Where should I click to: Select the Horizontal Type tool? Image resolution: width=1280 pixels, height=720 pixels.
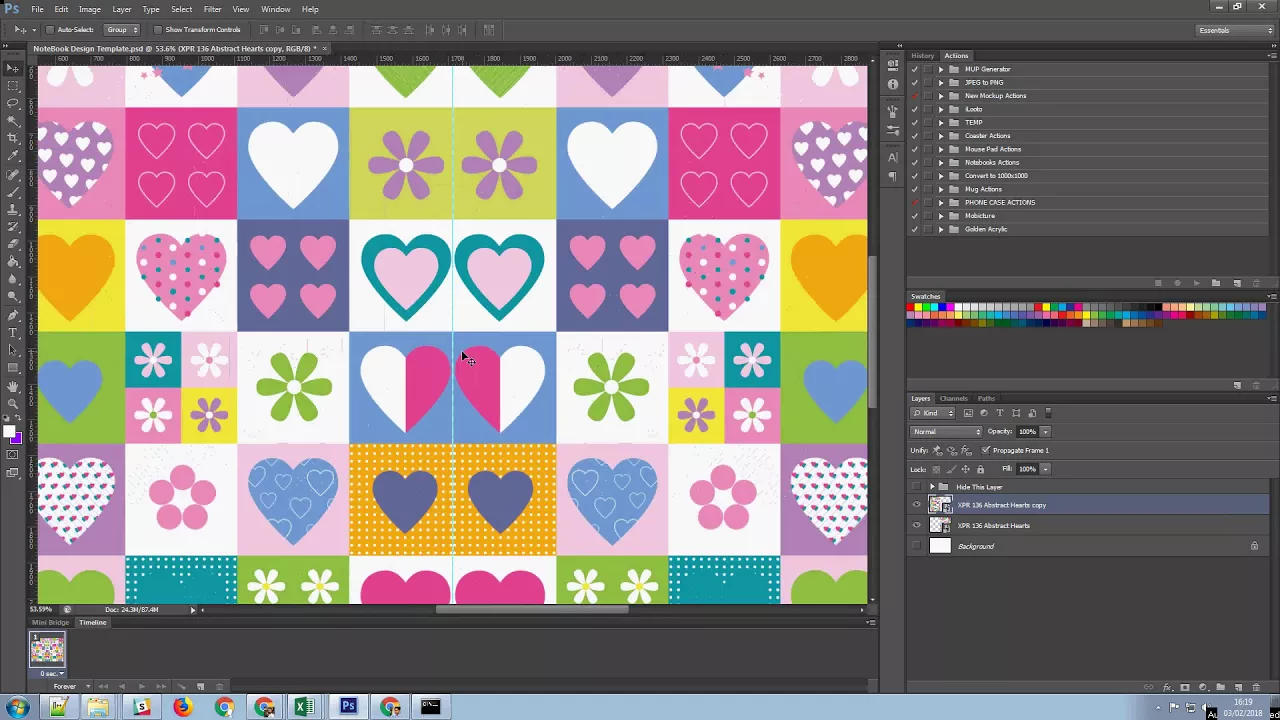[13, 332]
